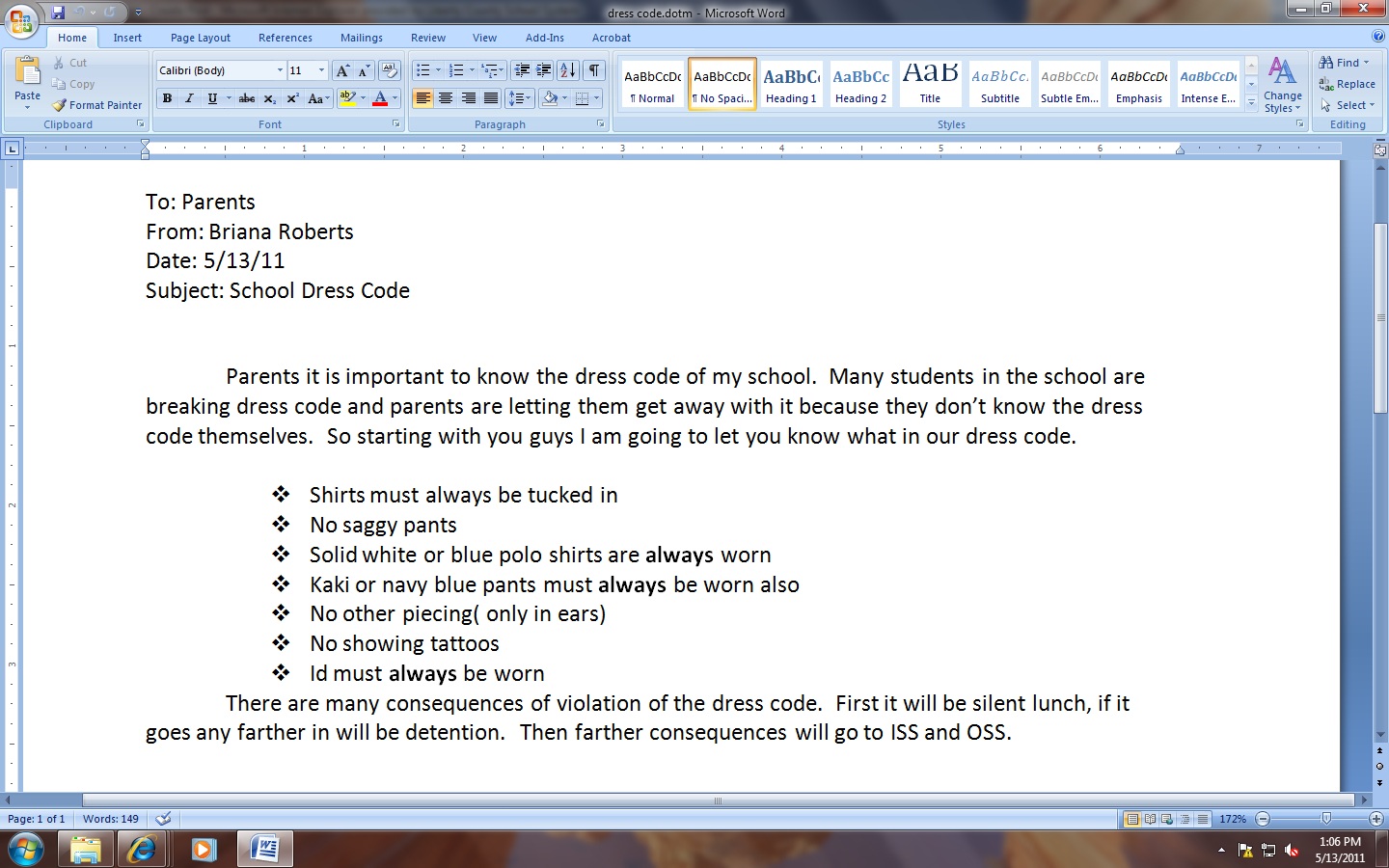Open the Shading paint bucket icon
The height and width of the screenshot is (868, 1389).
point(550,97)
